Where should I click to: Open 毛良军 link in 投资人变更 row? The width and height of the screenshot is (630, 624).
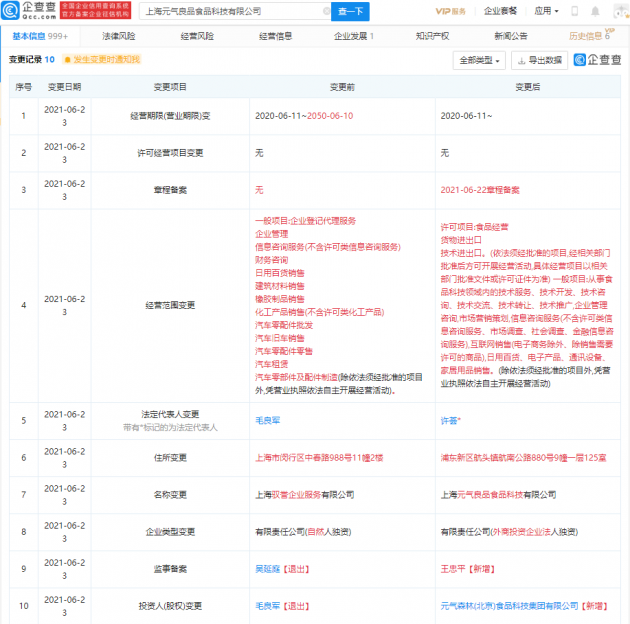[268, 606]
